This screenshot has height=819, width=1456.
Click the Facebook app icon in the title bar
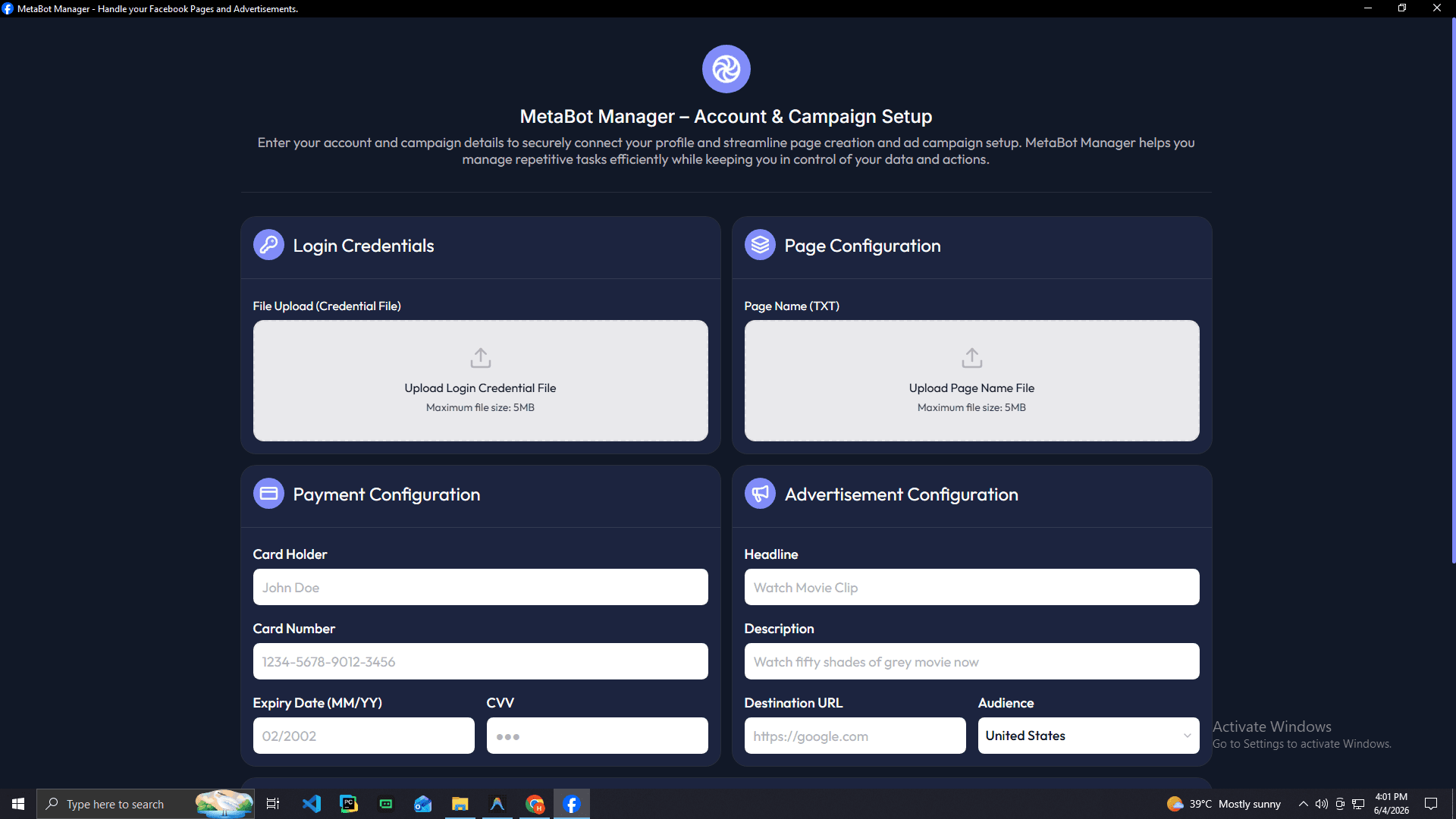coord(8,9)
